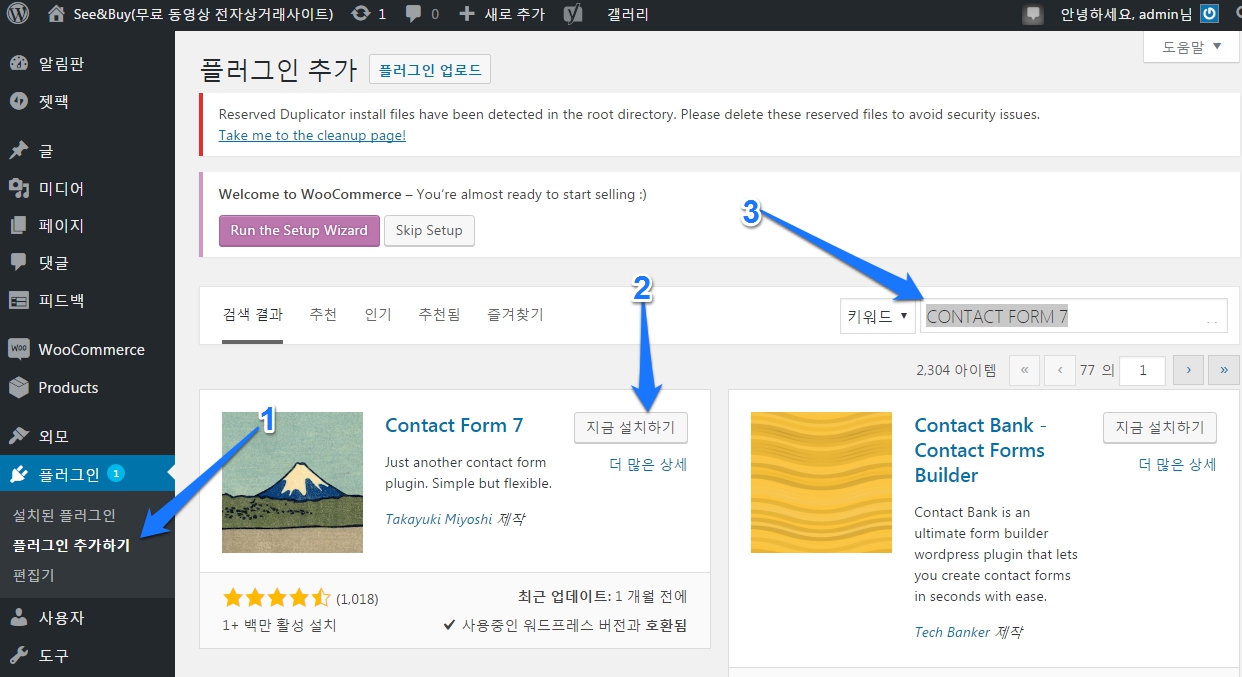Click the Yoast SEO icon in admin bar

571,14
